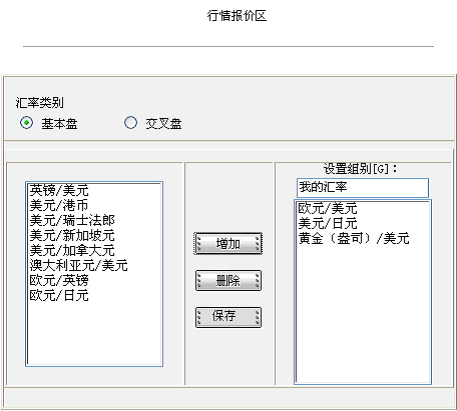Select 黄金（盎司）/美元 in the right list

point(363,238)
